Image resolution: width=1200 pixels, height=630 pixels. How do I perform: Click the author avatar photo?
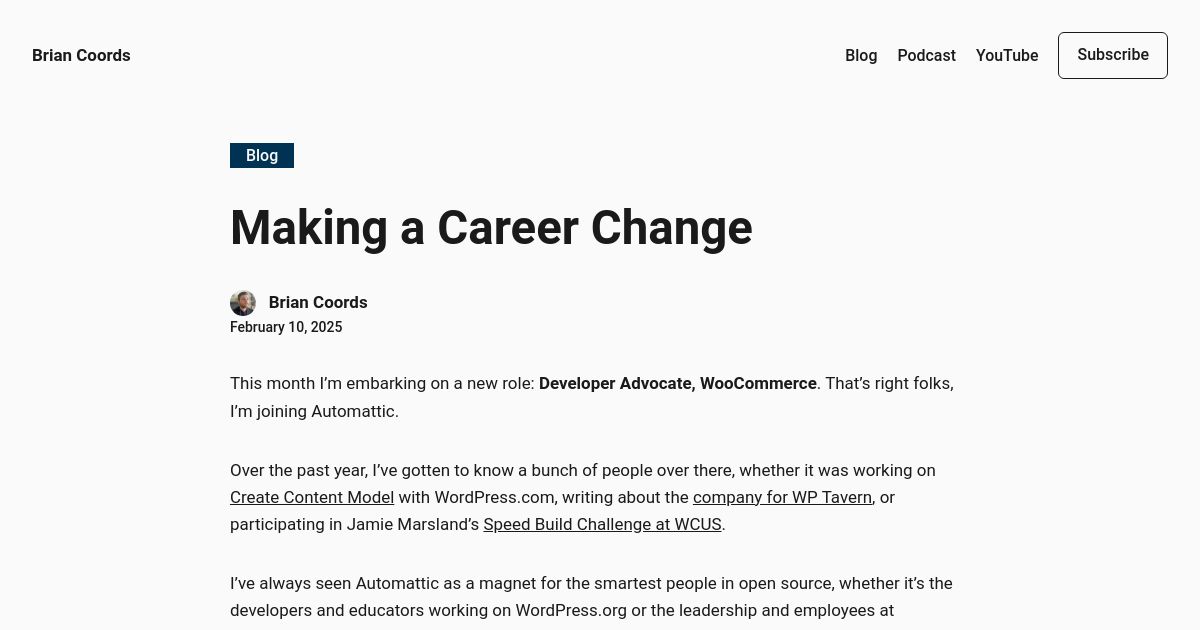point(243,303)
